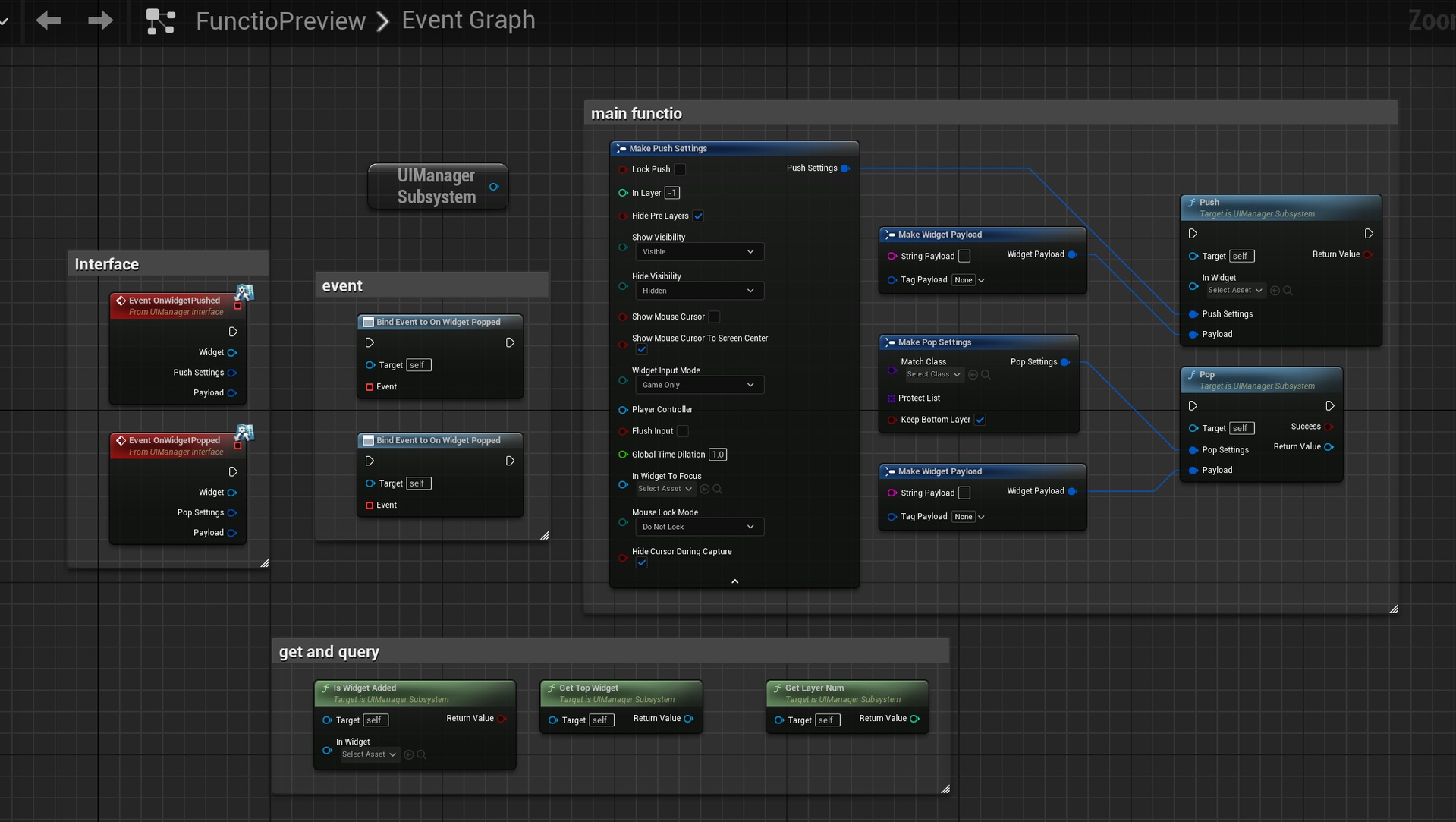Select the Interface comment title
This screenshot has height=822, width=1456.
point(107,264)
